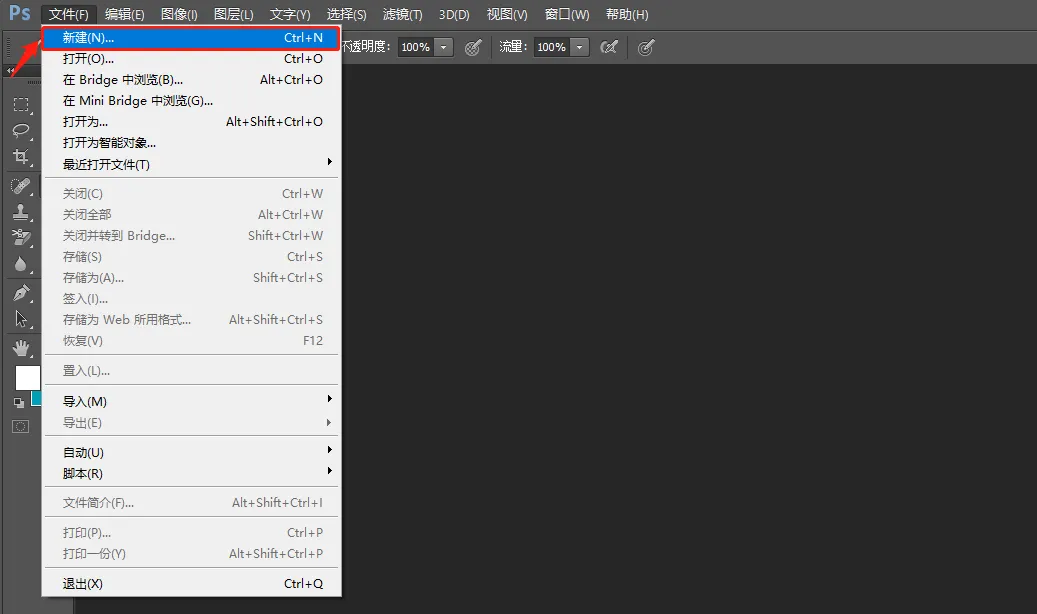The width and height of the screenshot is (1037, 614).
Task: Select the Blur (water drop) tool
Action: point(21,264)
